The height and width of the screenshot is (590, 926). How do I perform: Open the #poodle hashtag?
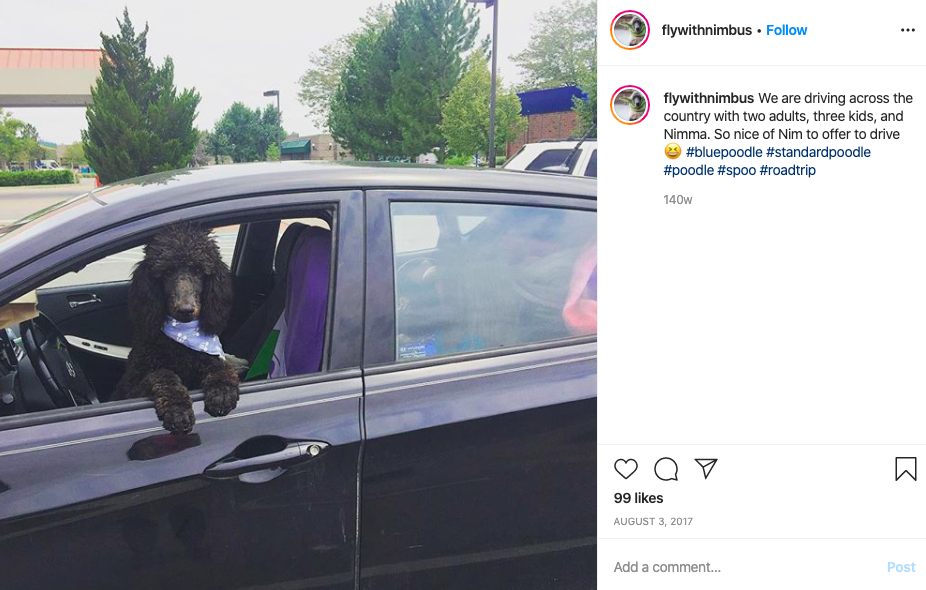[689, 170]
